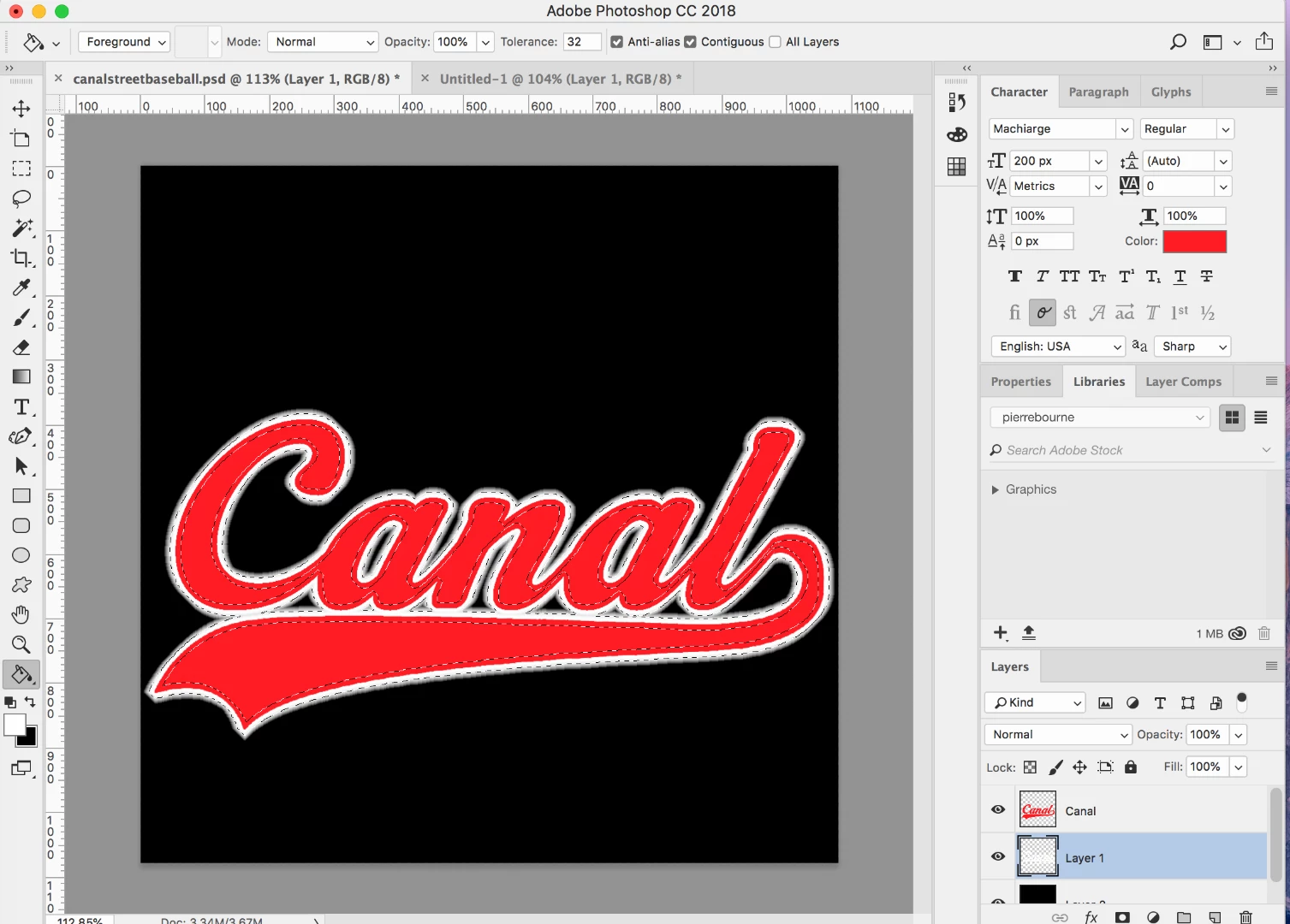Select the Lasso tool
The width and height of the screenshot is (1290, 924).
(x=21, y=198)
